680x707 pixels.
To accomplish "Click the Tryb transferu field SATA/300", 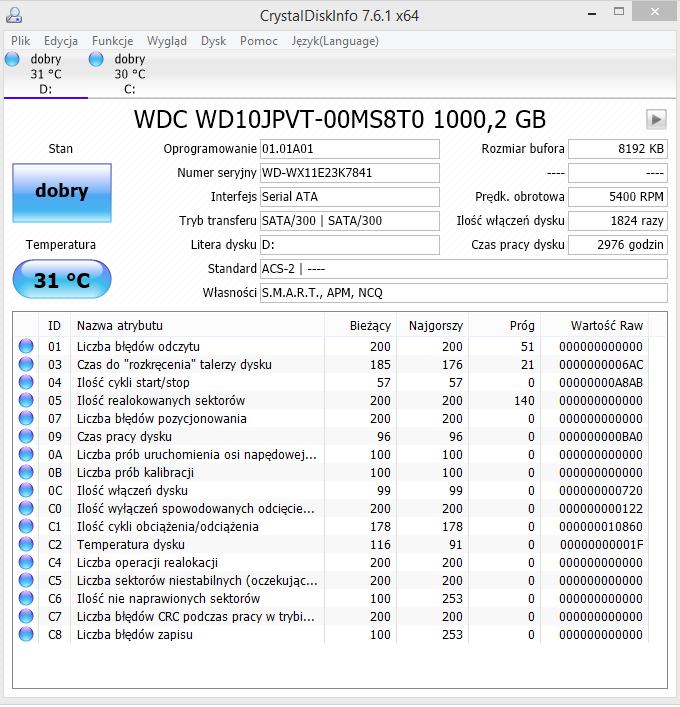I will point(349,220).
